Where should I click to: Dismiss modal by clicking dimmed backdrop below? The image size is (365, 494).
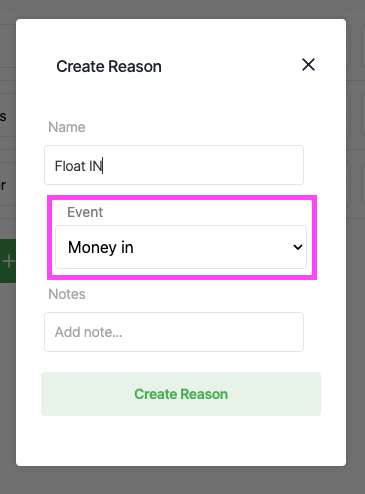click(x=182, y=481)
